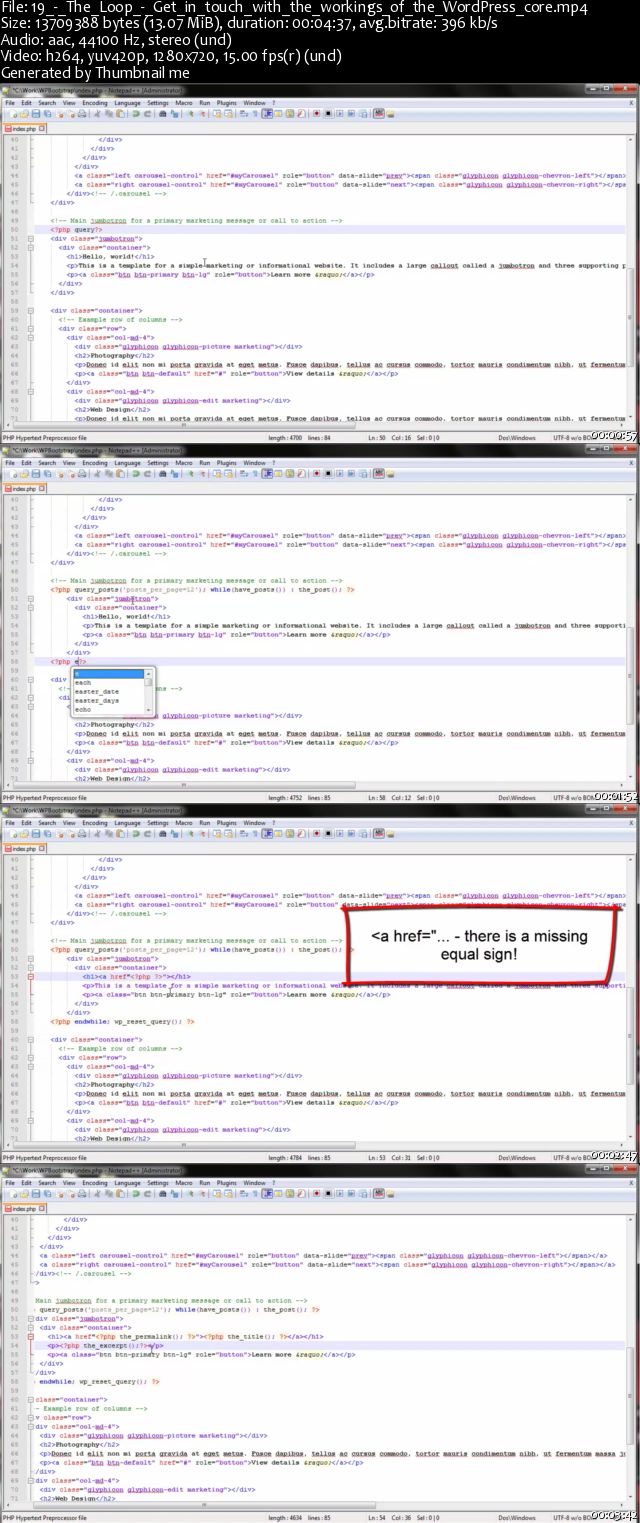
Task: Click Copy icon in 00:01:52 frame toolbar
Action: 107,474
